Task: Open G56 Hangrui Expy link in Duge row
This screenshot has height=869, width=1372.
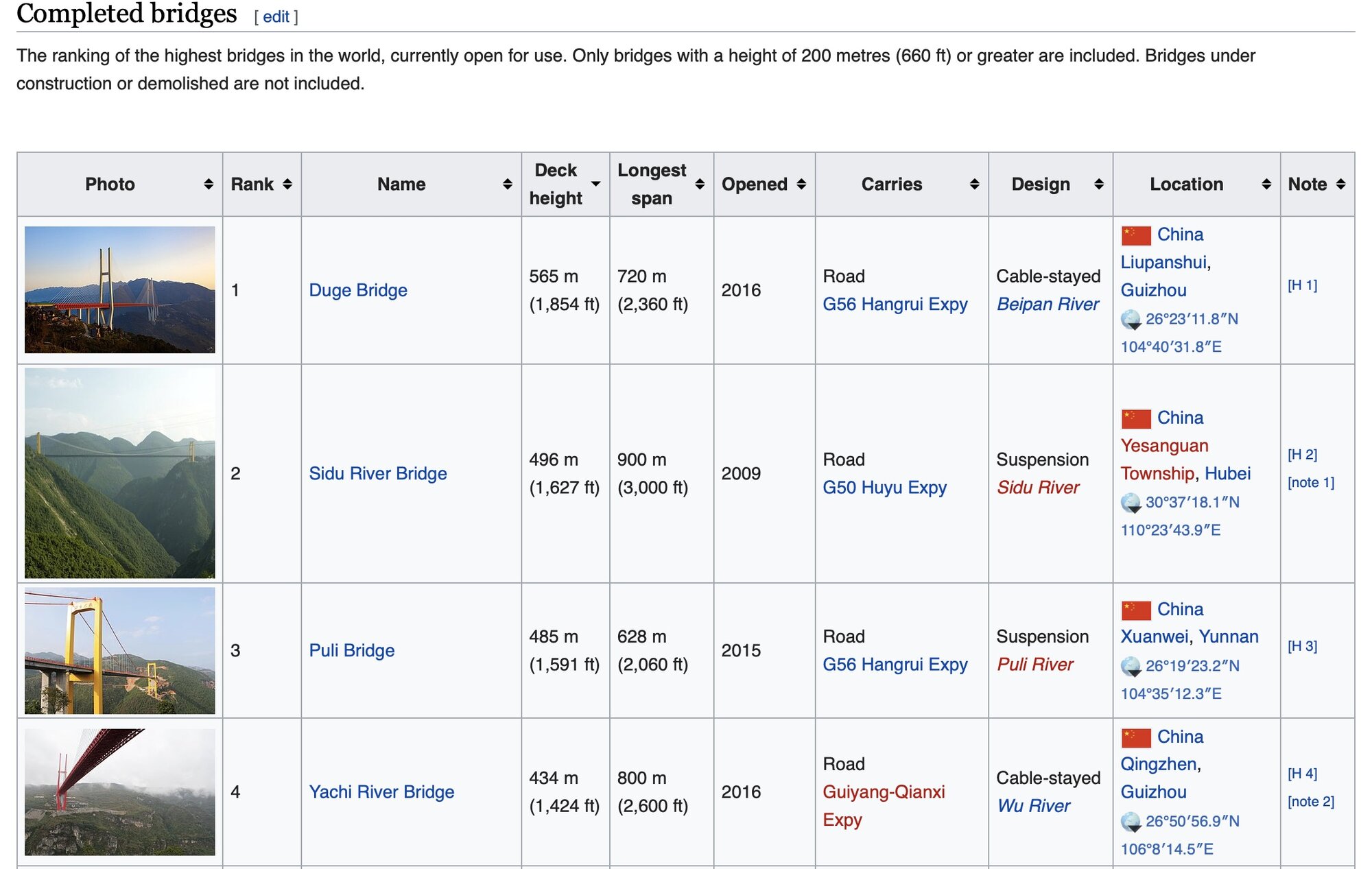Action: 895,304
